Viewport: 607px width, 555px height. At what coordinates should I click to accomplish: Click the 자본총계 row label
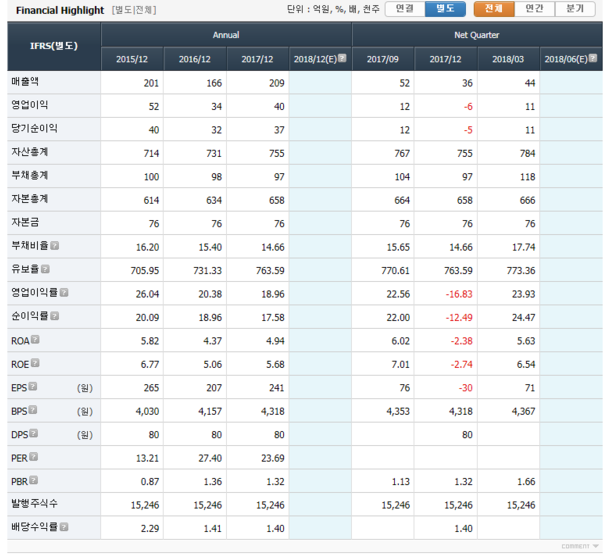(x=29, y=199)
